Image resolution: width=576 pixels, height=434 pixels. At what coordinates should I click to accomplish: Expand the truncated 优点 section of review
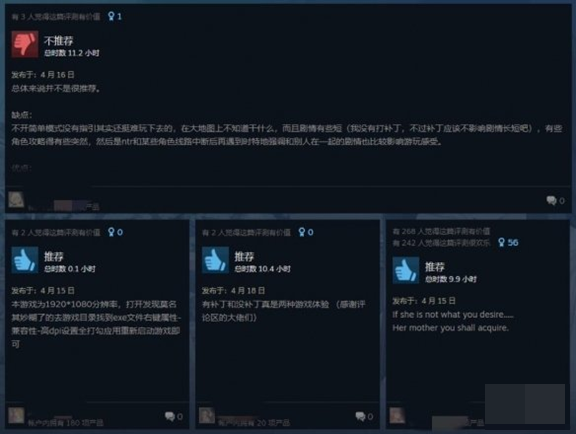[21, 168]
